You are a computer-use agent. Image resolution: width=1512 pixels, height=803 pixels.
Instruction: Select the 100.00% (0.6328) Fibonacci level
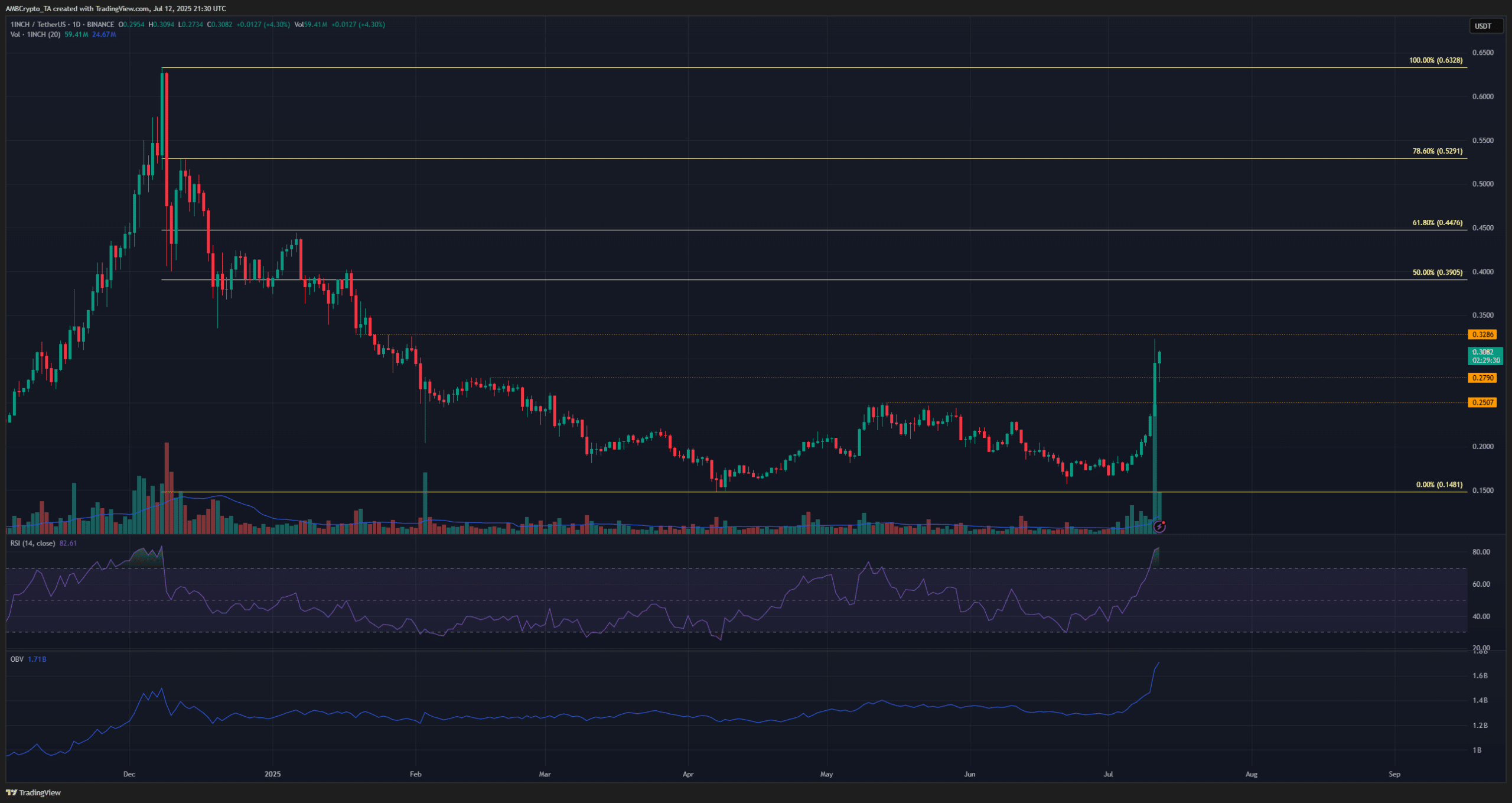click(x=1436, y=60)
